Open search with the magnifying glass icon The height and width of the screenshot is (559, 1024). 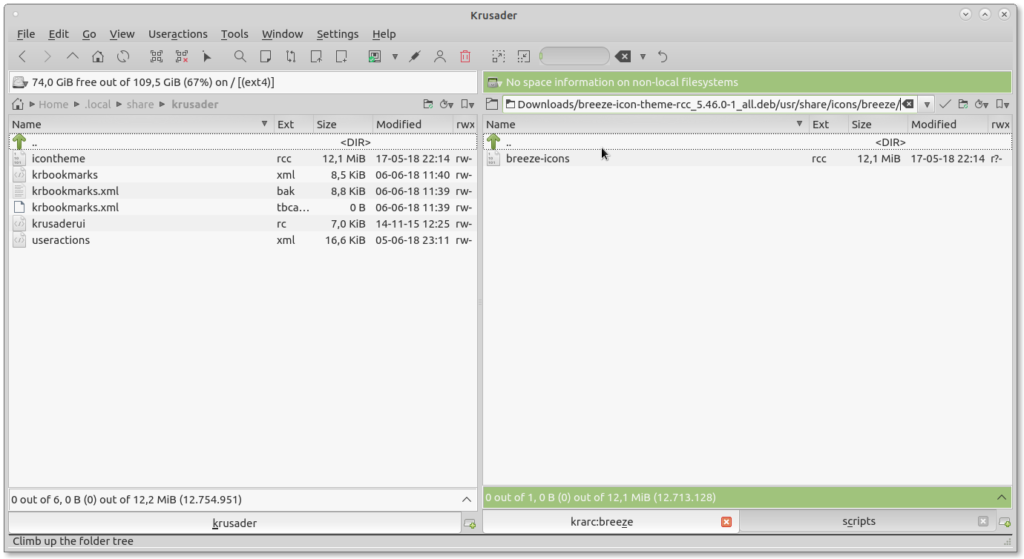click(240, 57)
